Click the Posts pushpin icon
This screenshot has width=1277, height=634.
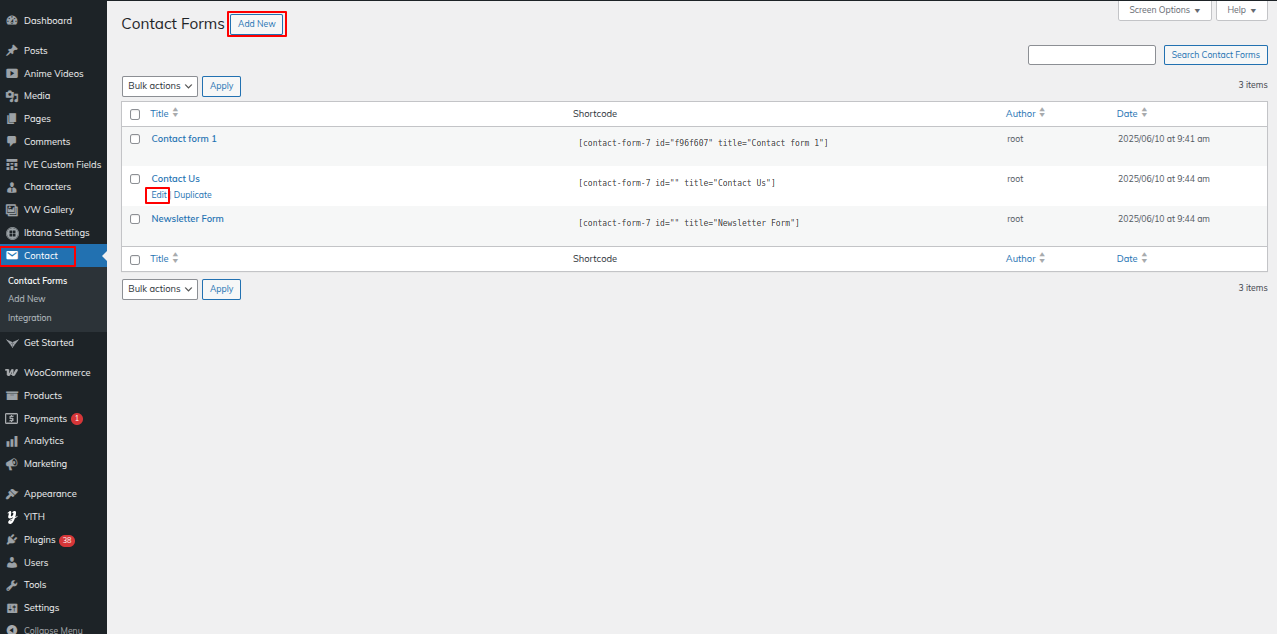12,51
